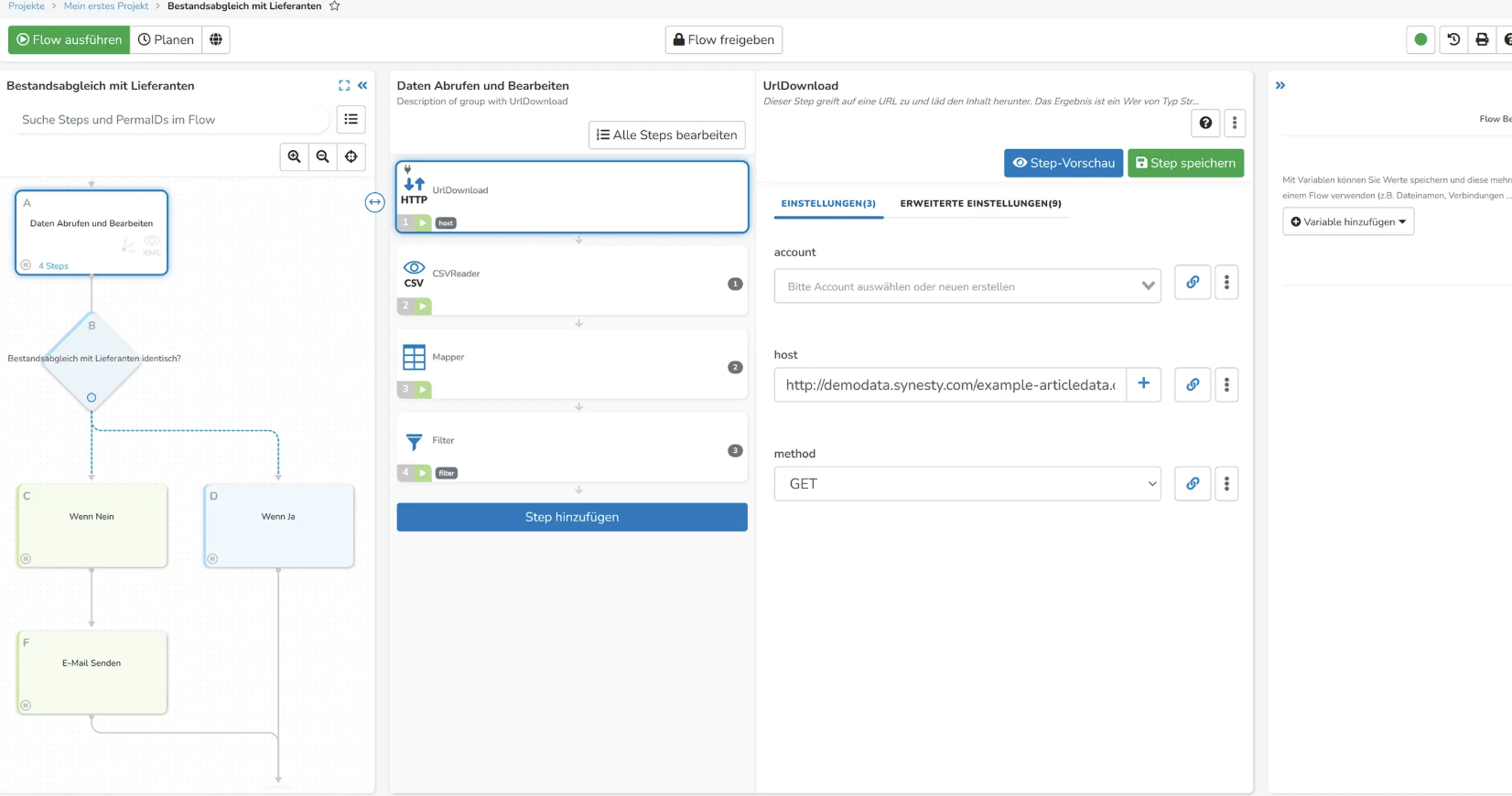Select node F E-Mail Senden

point(92,672)
